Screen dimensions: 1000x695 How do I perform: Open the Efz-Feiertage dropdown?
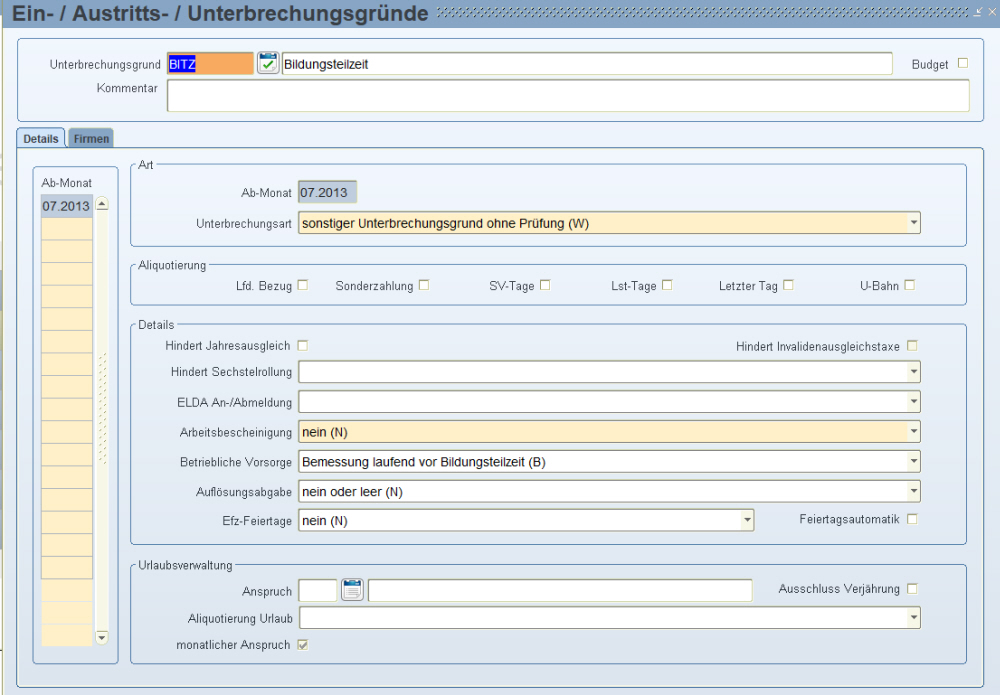click(747, 520)
